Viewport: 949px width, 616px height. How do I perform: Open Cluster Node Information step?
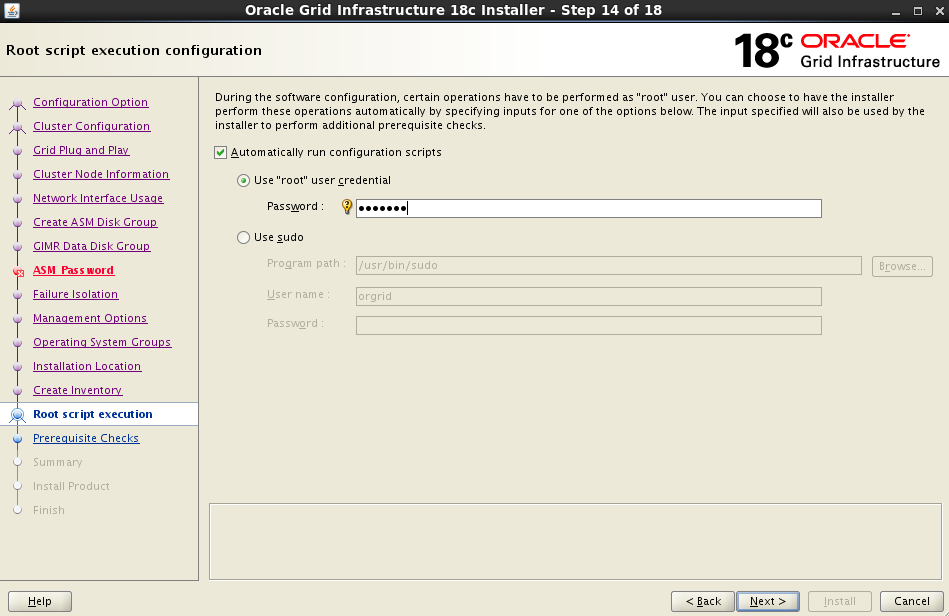click(x=101, y=174)
